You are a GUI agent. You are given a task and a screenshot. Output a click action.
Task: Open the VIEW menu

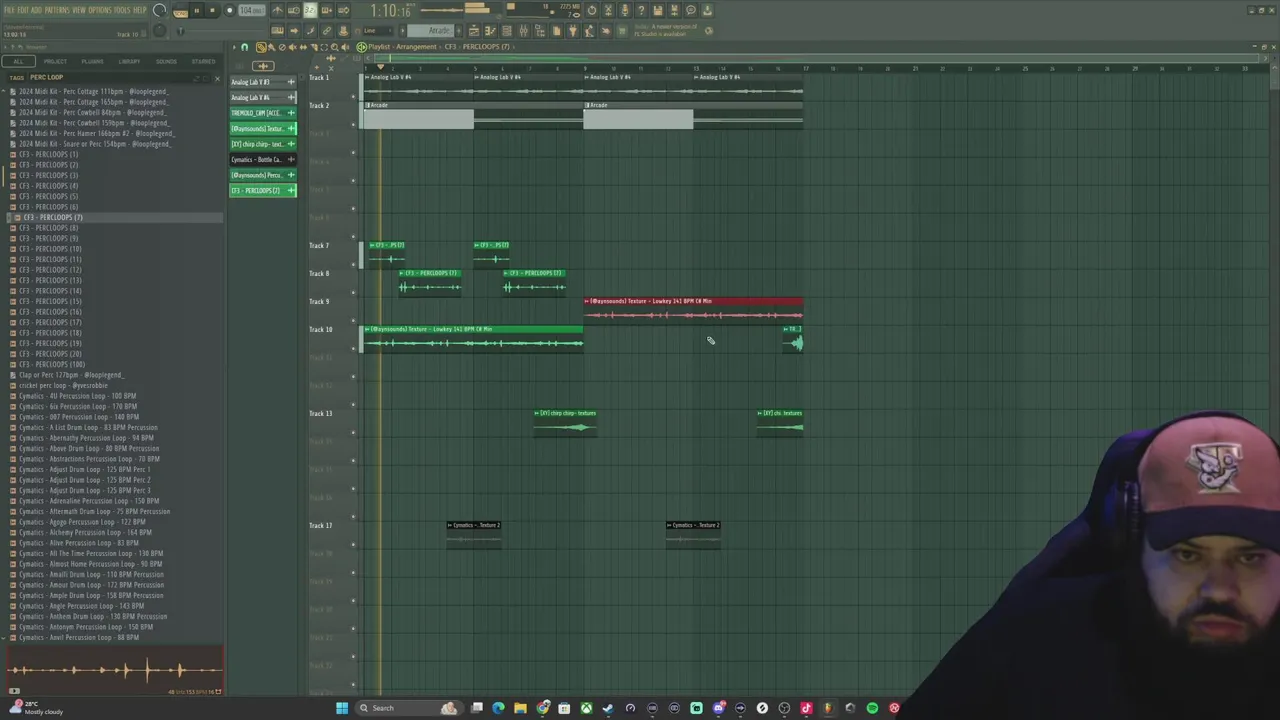pos(78,10)
